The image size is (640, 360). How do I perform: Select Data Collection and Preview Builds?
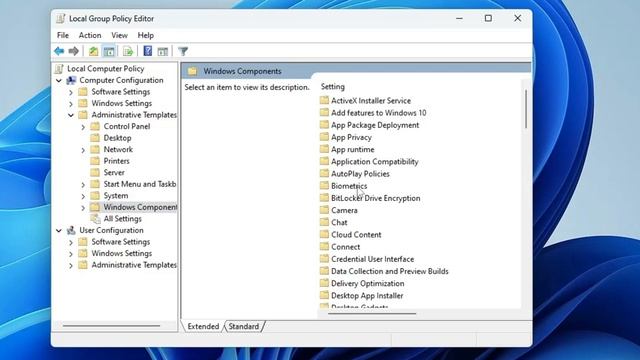point(390,271)
